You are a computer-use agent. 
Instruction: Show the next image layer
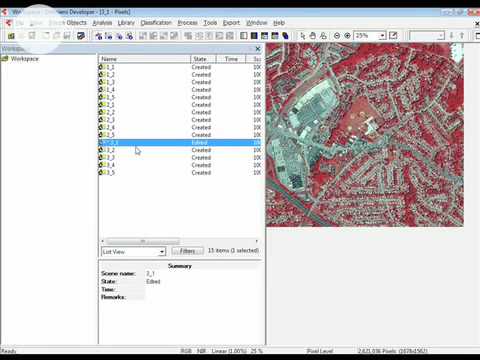tap(275, 36)
